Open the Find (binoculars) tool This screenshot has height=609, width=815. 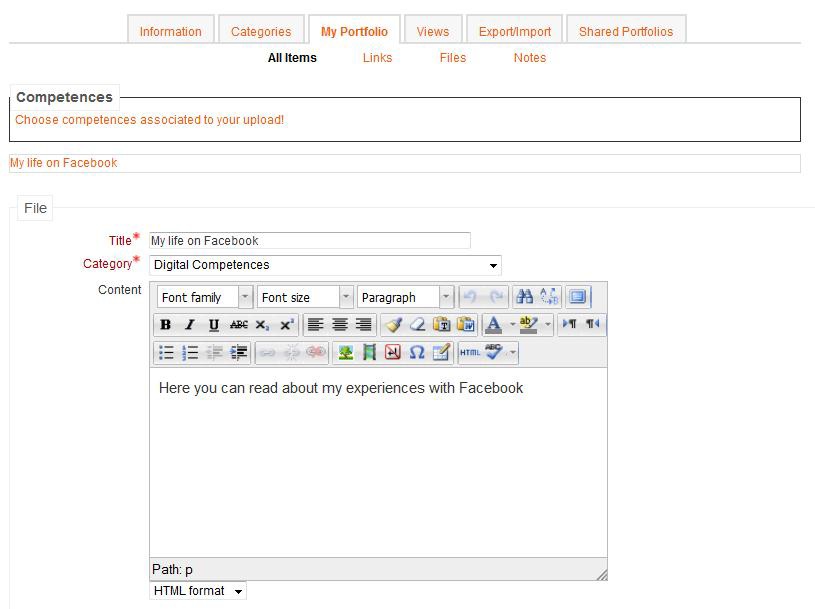pos(524,297)
